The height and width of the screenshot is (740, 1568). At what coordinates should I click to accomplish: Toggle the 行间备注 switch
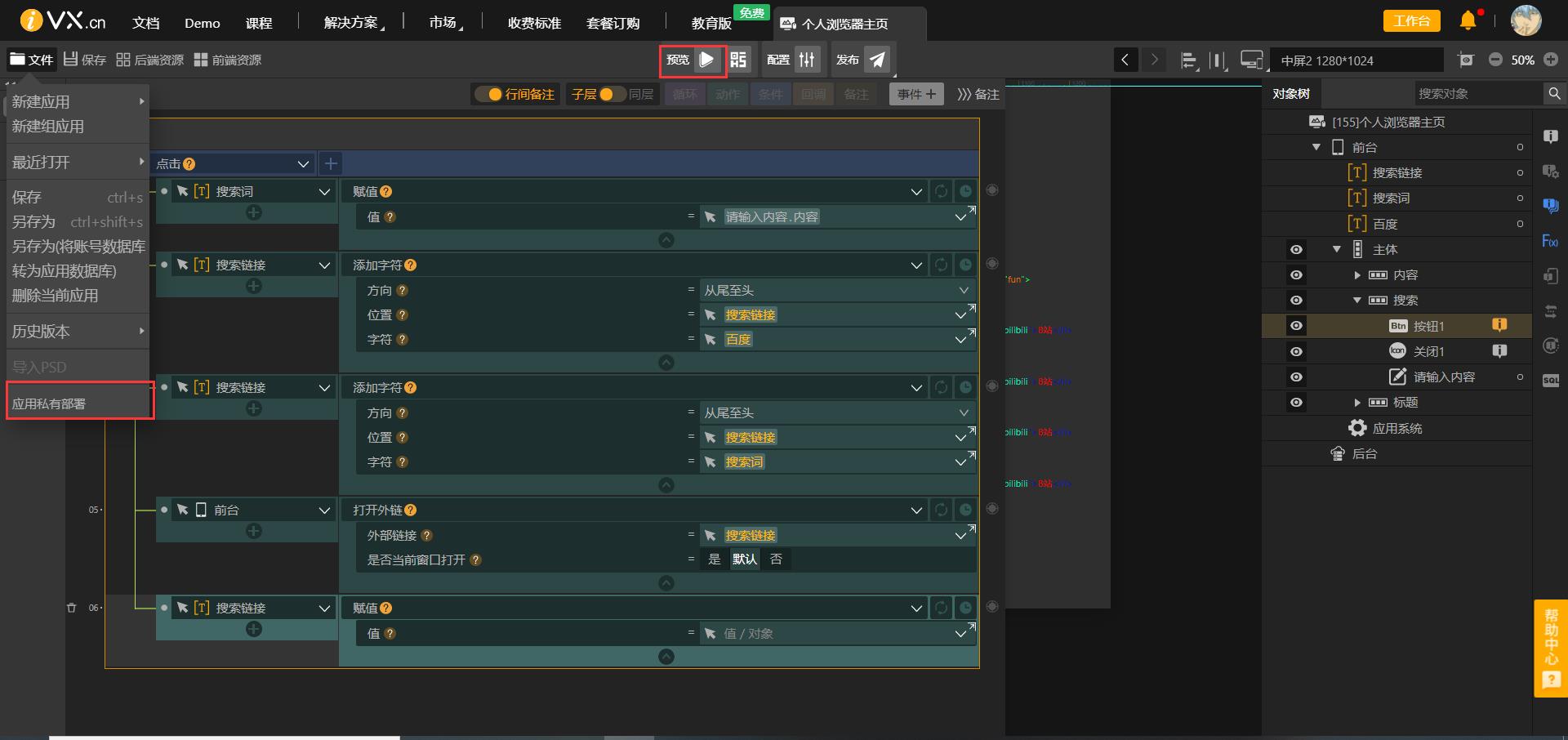point(488,94)
